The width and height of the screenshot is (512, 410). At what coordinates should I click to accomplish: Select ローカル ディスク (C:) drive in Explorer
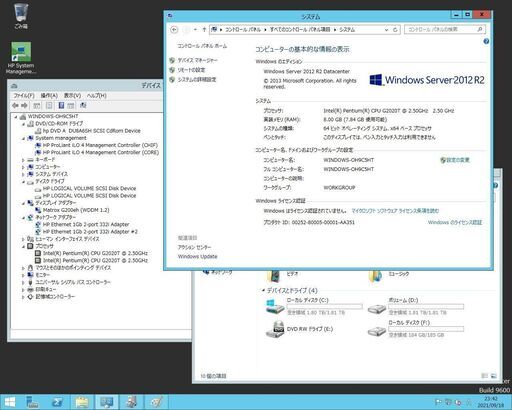314,307
